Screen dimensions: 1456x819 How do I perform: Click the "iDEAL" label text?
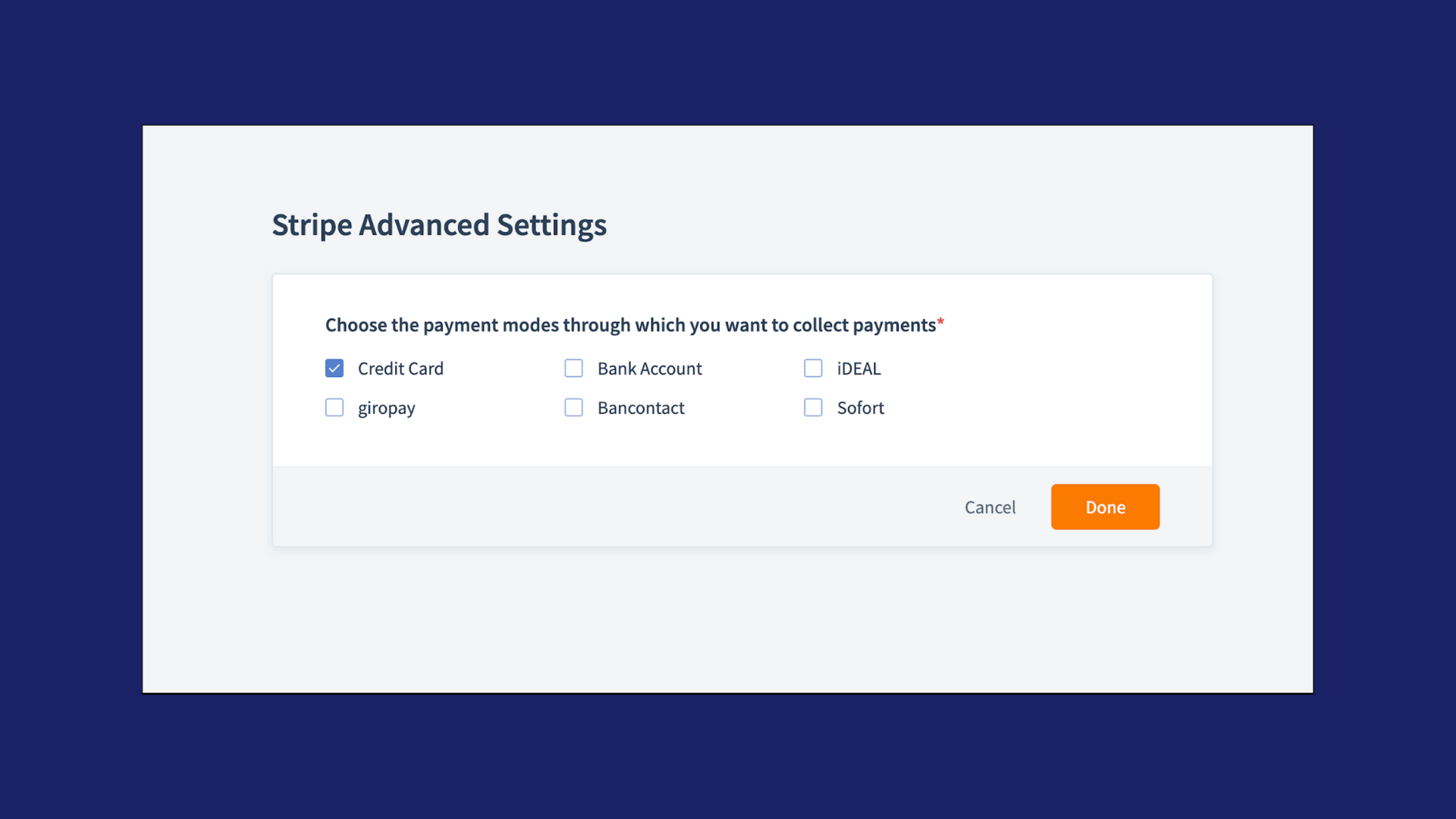(859, 369)
